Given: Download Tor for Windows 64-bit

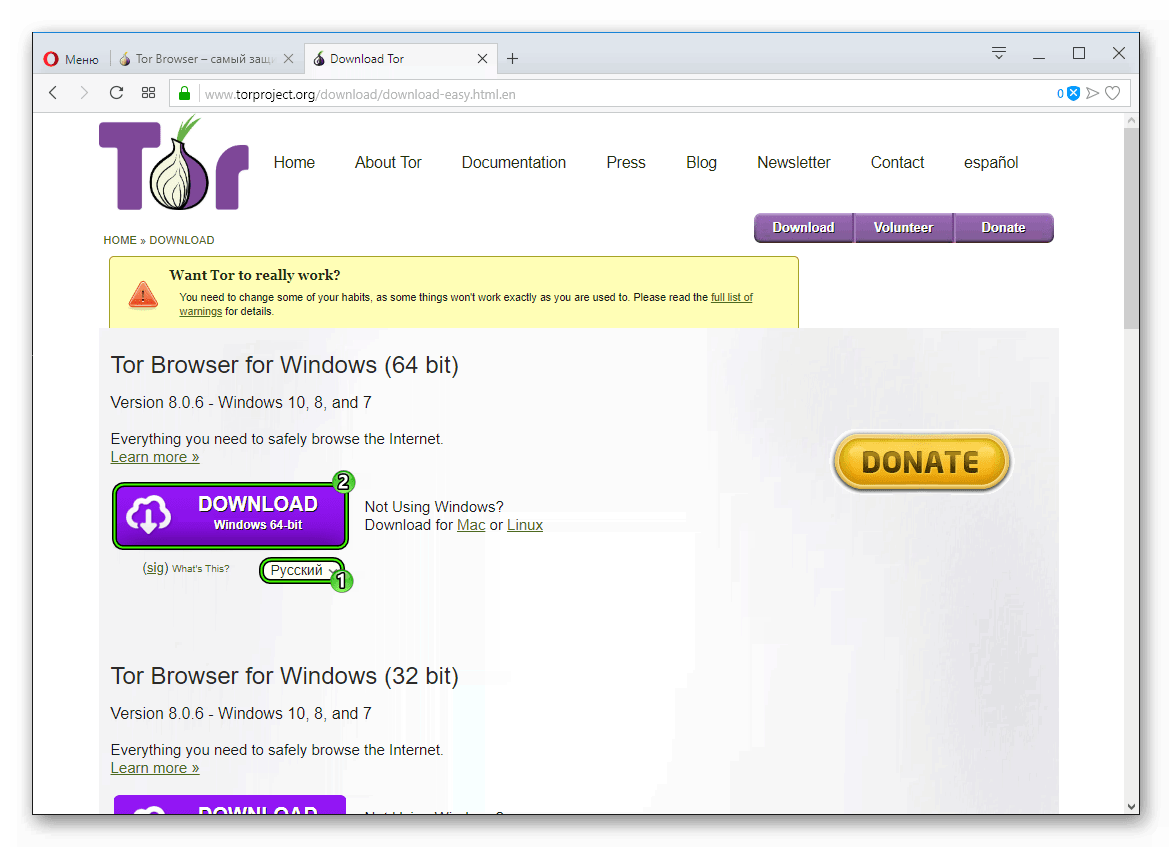Looking at the screenshot, I should point(230,515).
